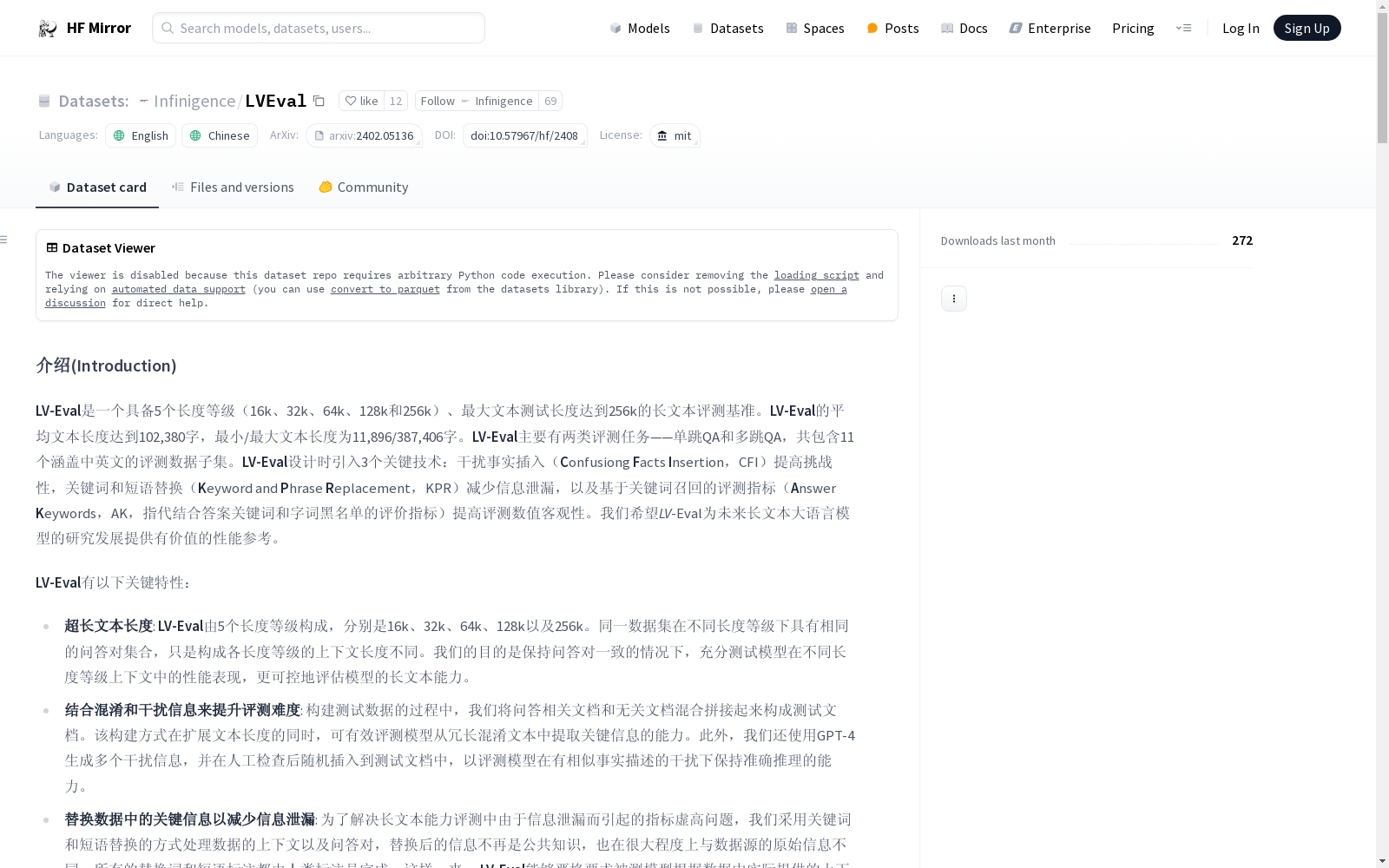Click the search magnifier icon
Screen dimensions: 1389x868
168,28
